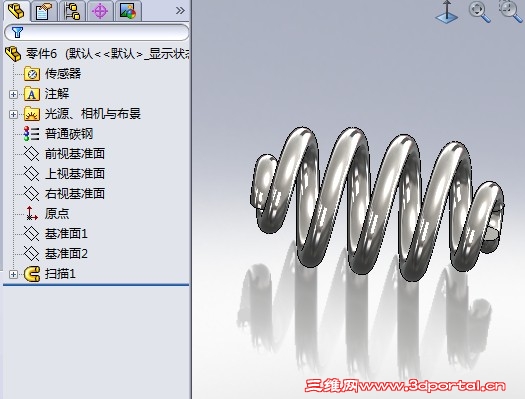Click the view orientation normal-to icon
Image resolution: width=525 pixels, height=399 pixels.
click(447, 12)
